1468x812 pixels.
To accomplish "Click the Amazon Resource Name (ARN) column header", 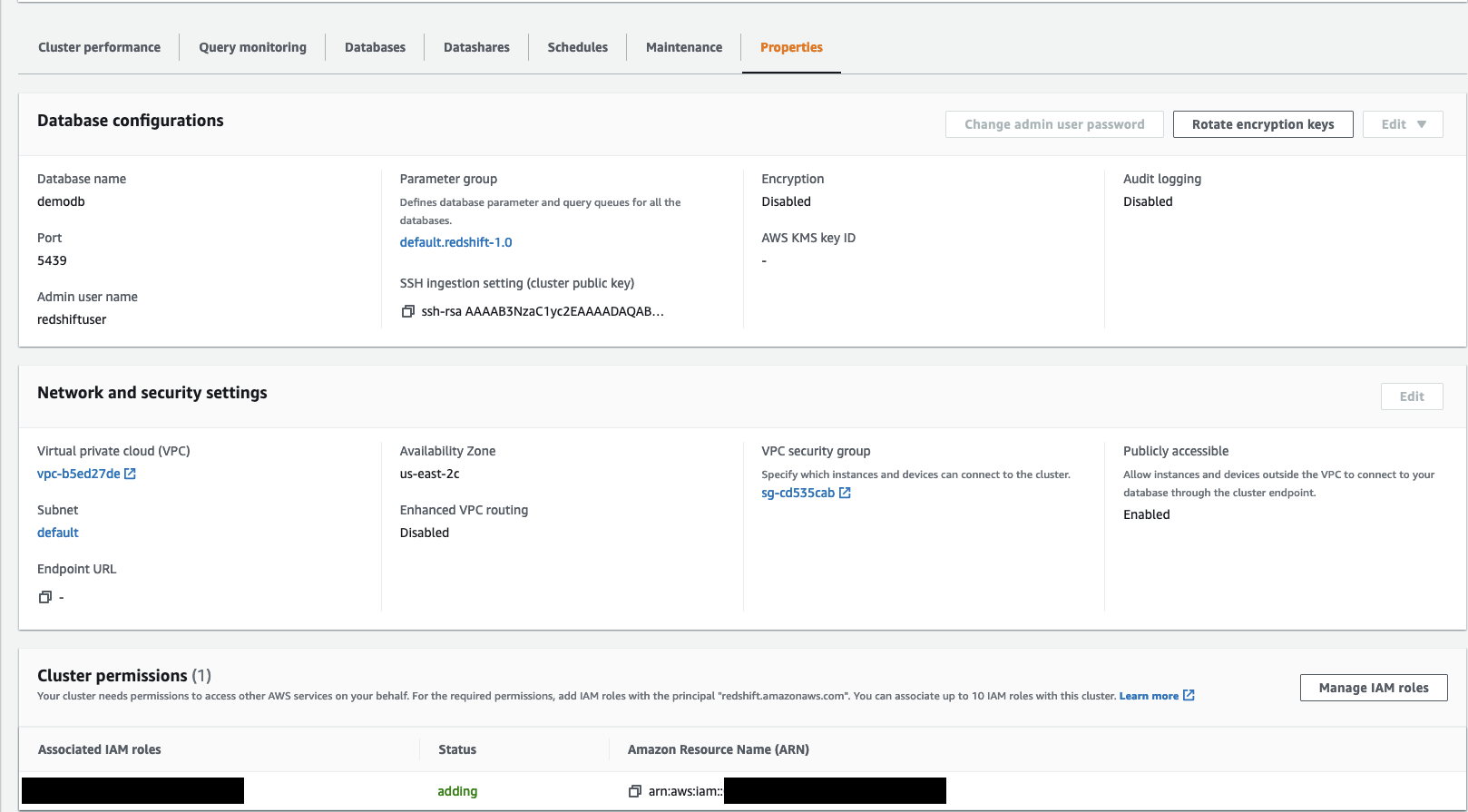I will click(x=719, y=749).
